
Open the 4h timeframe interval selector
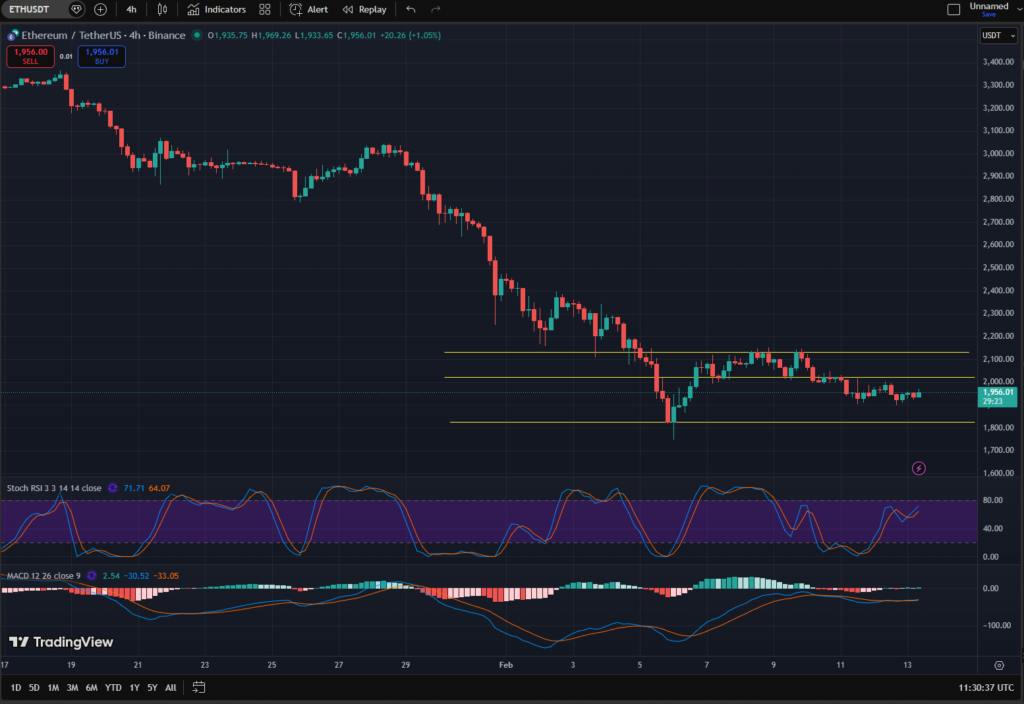point(132,9)
